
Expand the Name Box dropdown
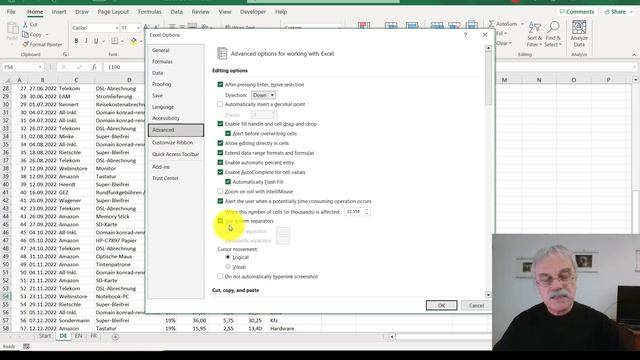40,67
